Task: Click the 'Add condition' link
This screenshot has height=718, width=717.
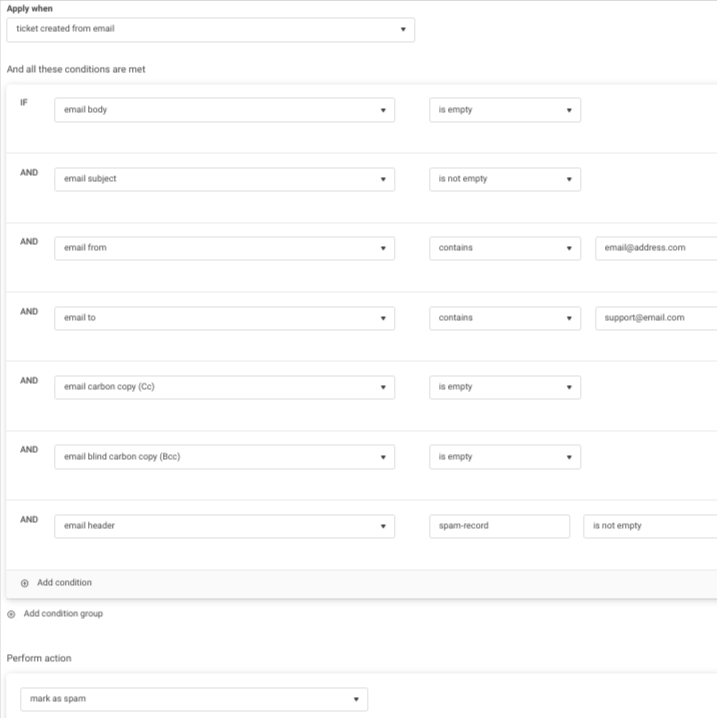Action: [64, 583]
